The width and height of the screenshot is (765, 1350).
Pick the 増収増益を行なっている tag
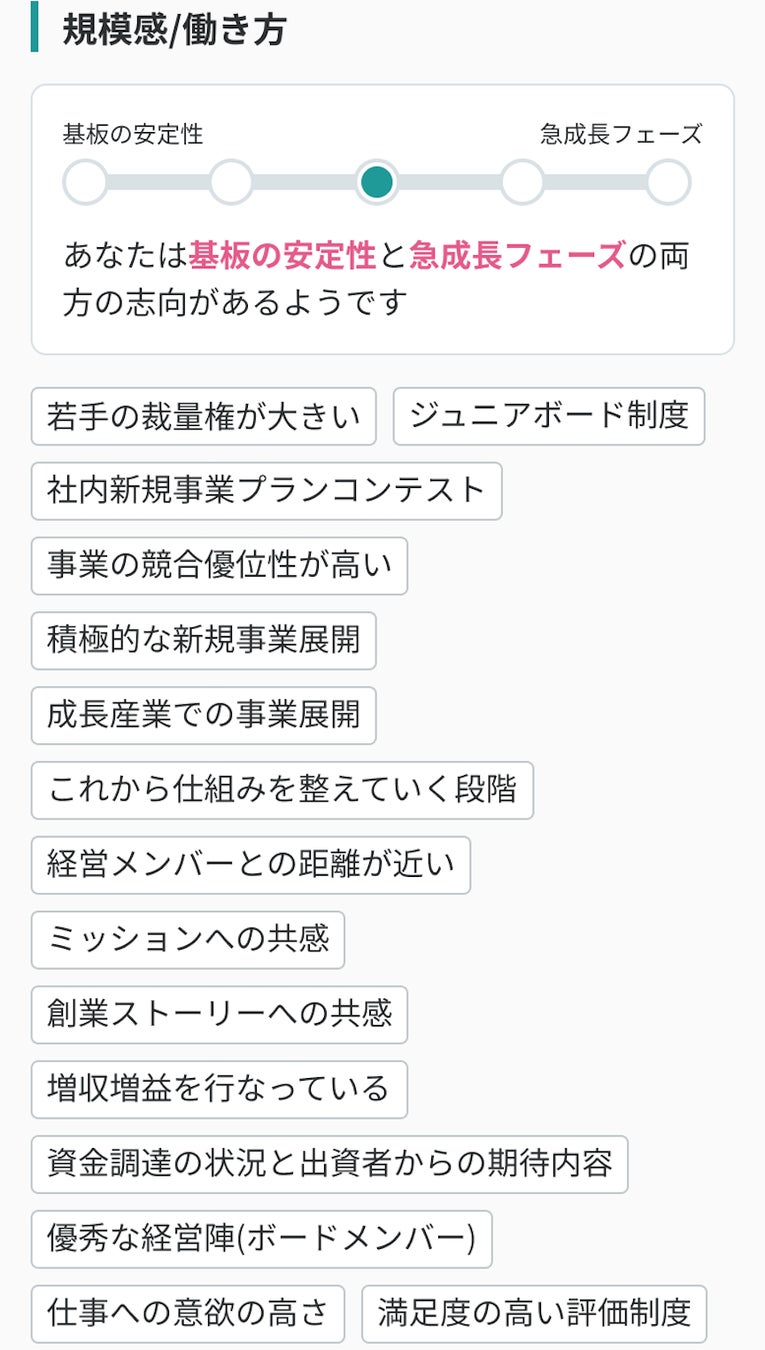[x=219, y=1090]
